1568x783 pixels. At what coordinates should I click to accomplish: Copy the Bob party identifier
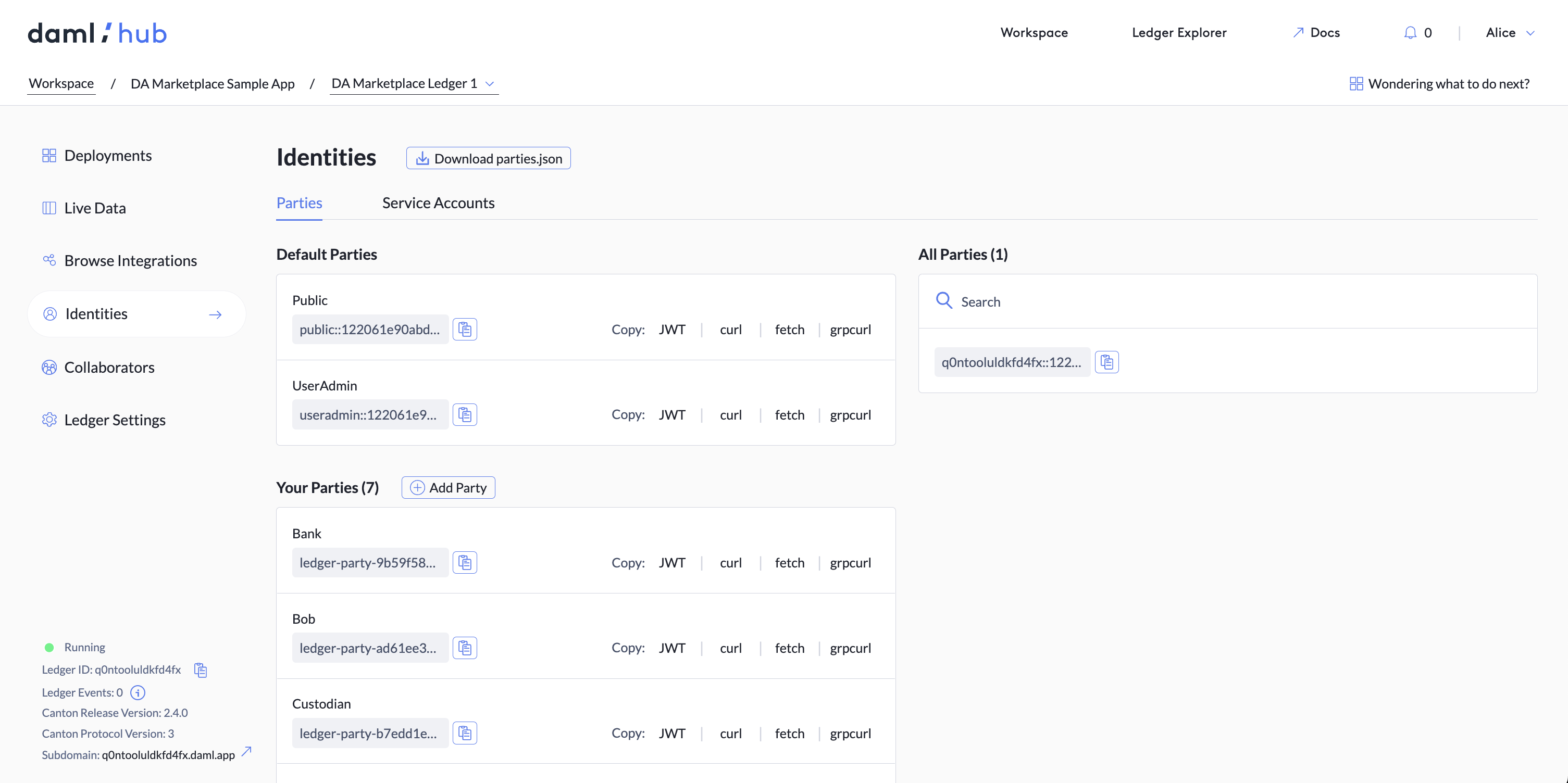pyautogui.click(x=465, y=647)
